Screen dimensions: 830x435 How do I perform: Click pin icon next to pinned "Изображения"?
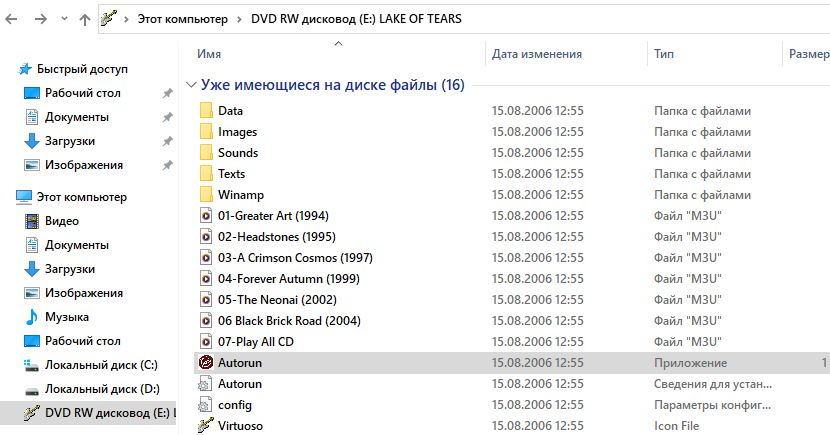[x=167, y=165]
